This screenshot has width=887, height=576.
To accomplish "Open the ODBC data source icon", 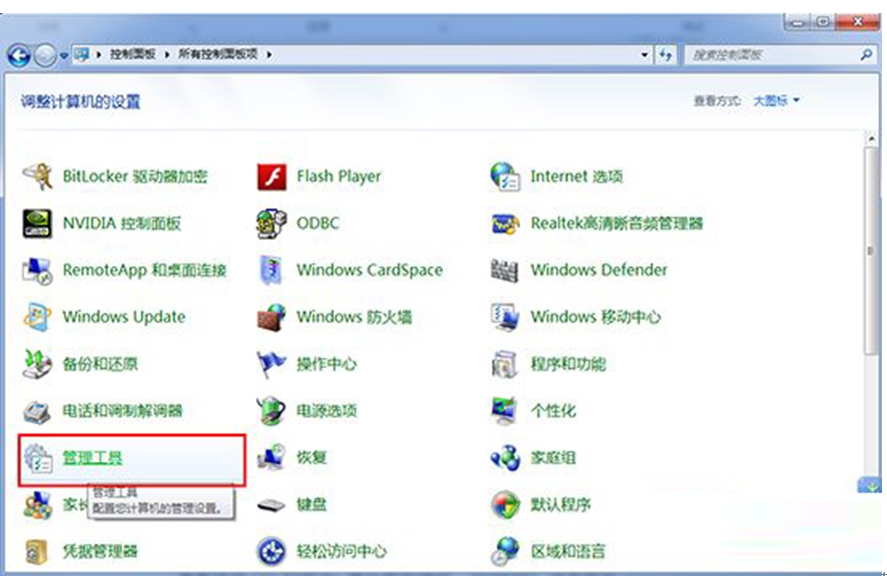I will 272,223.
